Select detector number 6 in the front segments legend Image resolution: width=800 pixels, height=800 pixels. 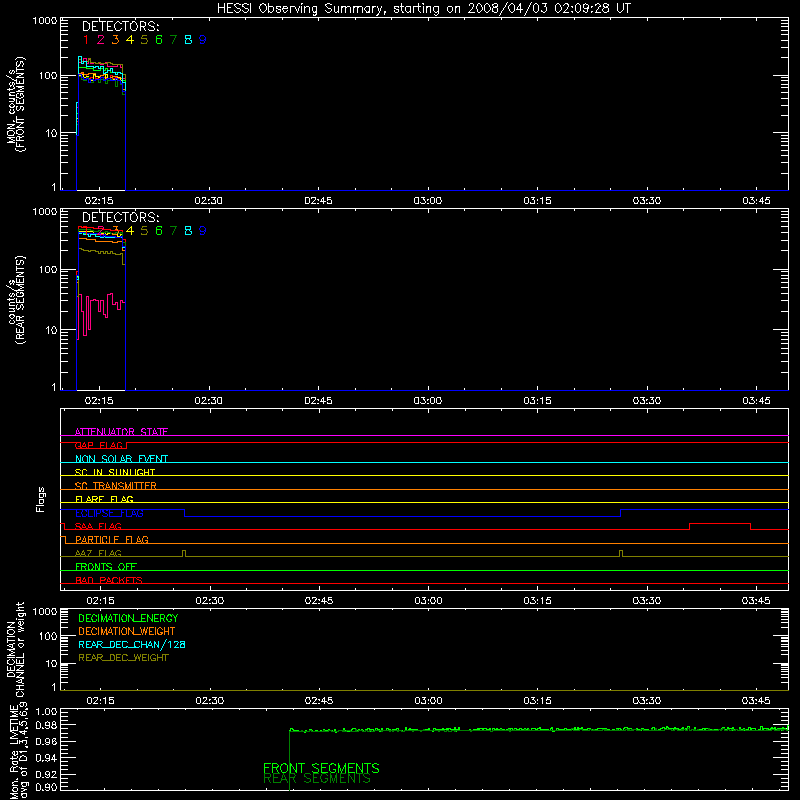159,40
